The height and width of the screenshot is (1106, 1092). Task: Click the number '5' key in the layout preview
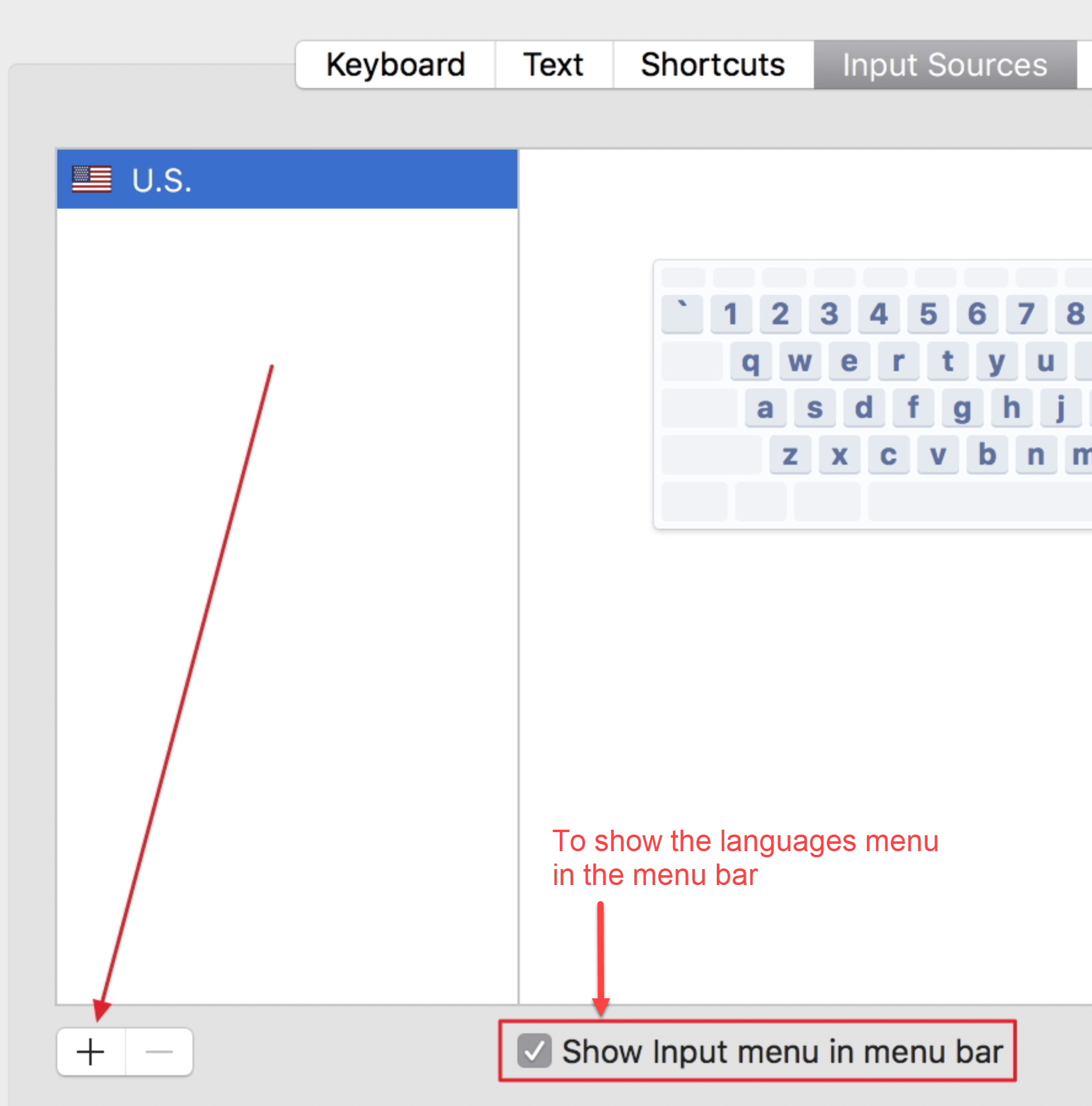[x=928, y=315]
